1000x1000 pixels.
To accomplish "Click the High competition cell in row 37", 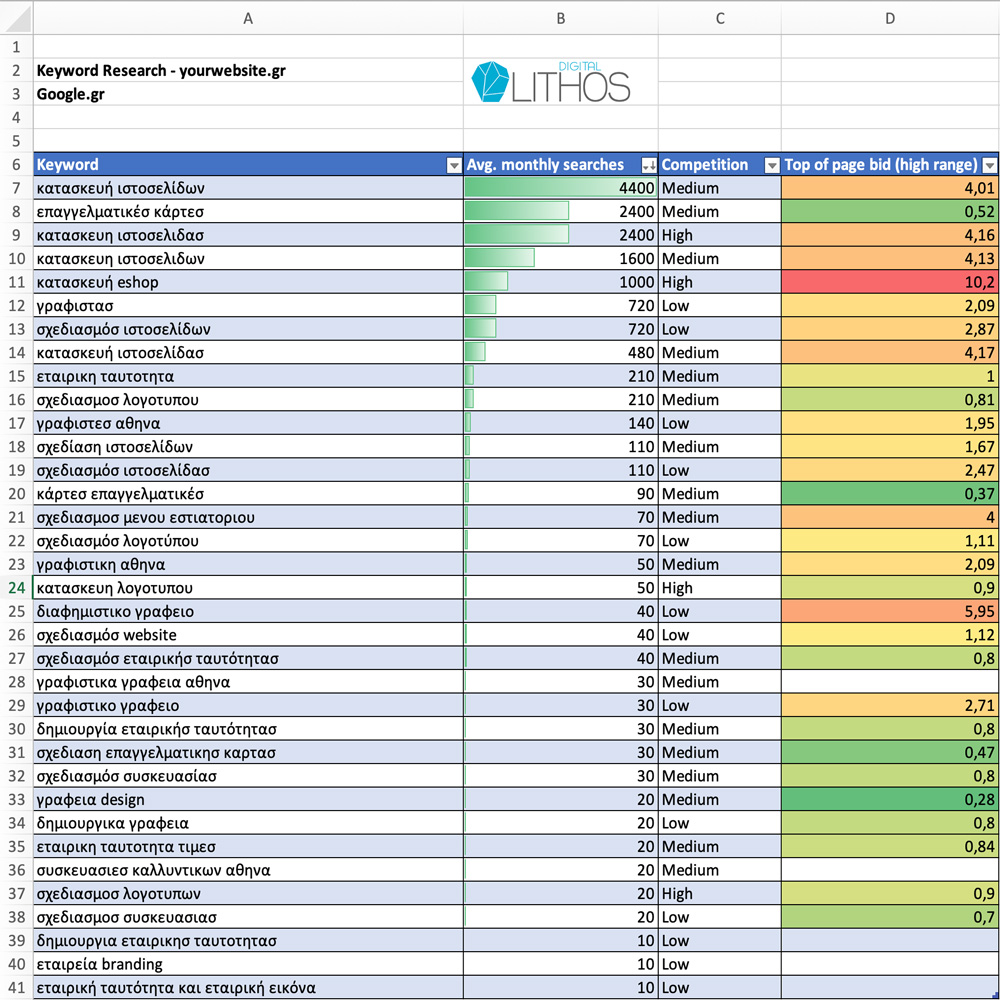I will click(x=719, y=894).
